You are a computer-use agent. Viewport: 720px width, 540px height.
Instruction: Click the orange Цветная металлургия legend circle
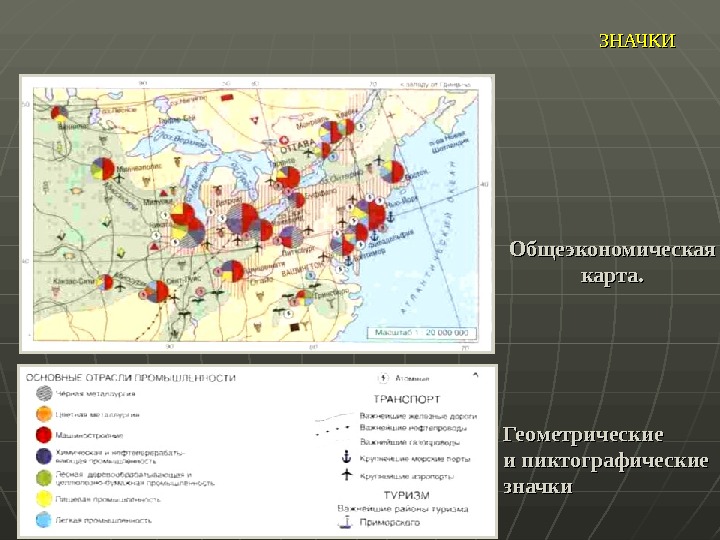click(44, 414)
